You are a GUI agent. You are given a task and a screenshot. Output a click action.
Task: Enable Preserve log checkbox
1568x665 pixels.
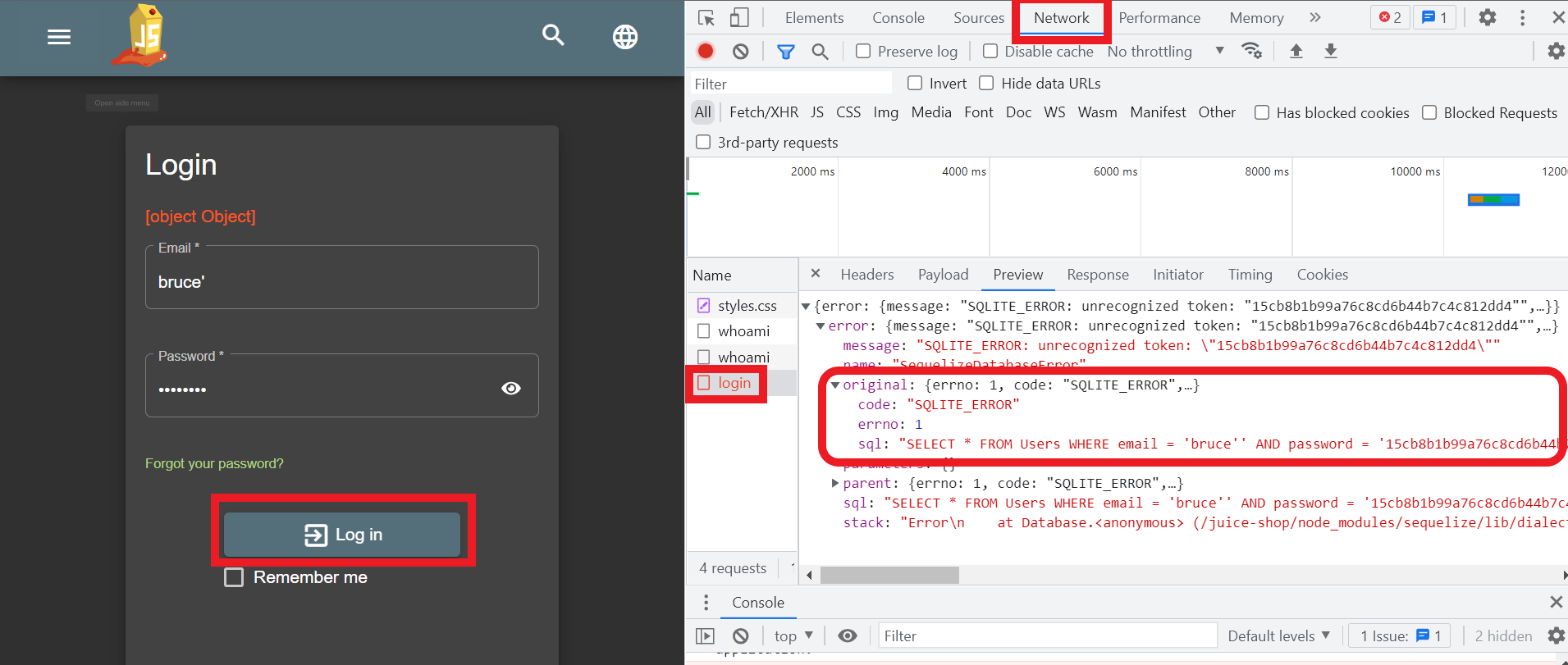point(863,51)
